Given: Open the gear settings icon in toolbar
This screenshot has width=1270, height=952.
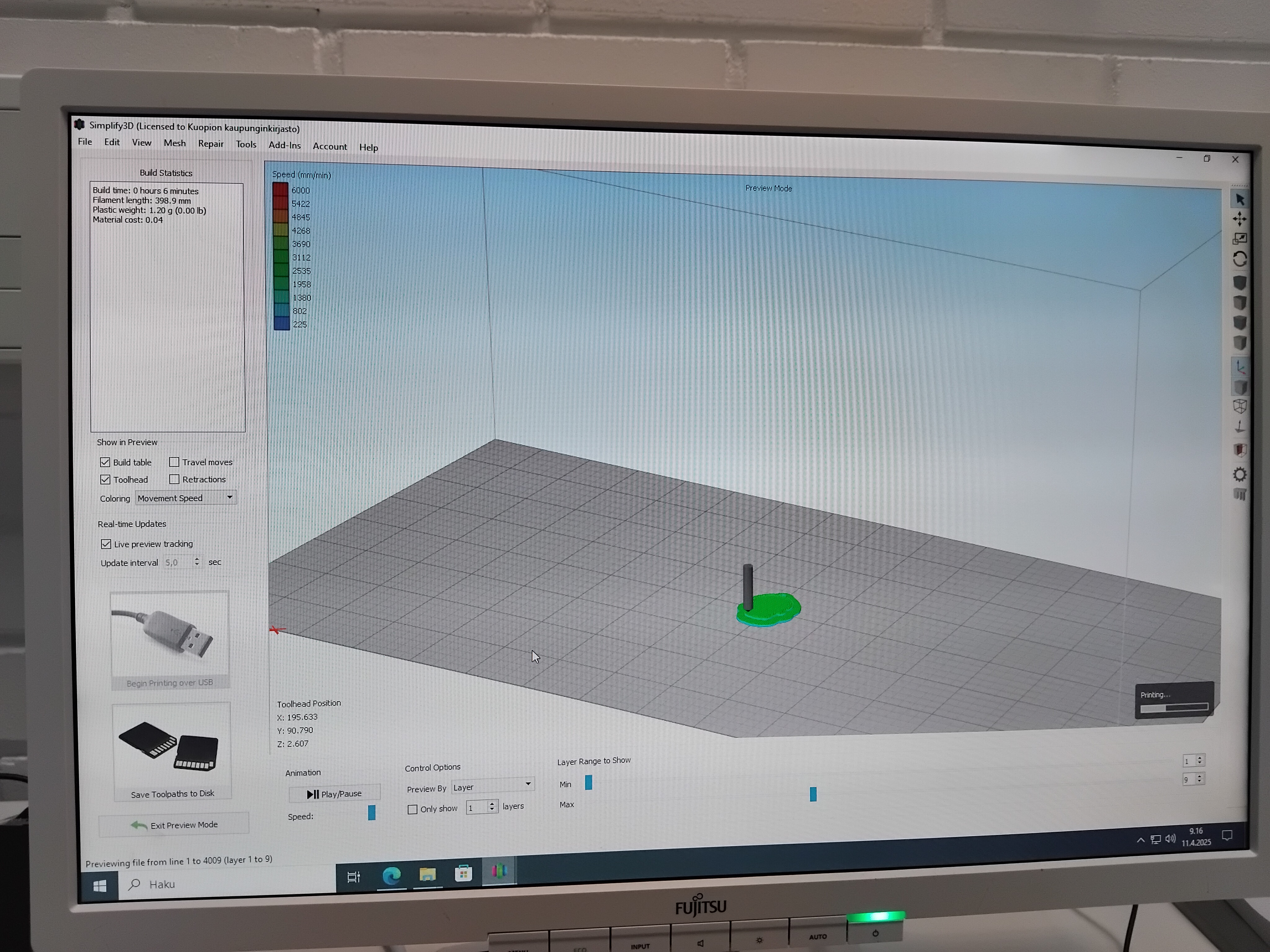Looking at the screenshot, I should 1240,474.
